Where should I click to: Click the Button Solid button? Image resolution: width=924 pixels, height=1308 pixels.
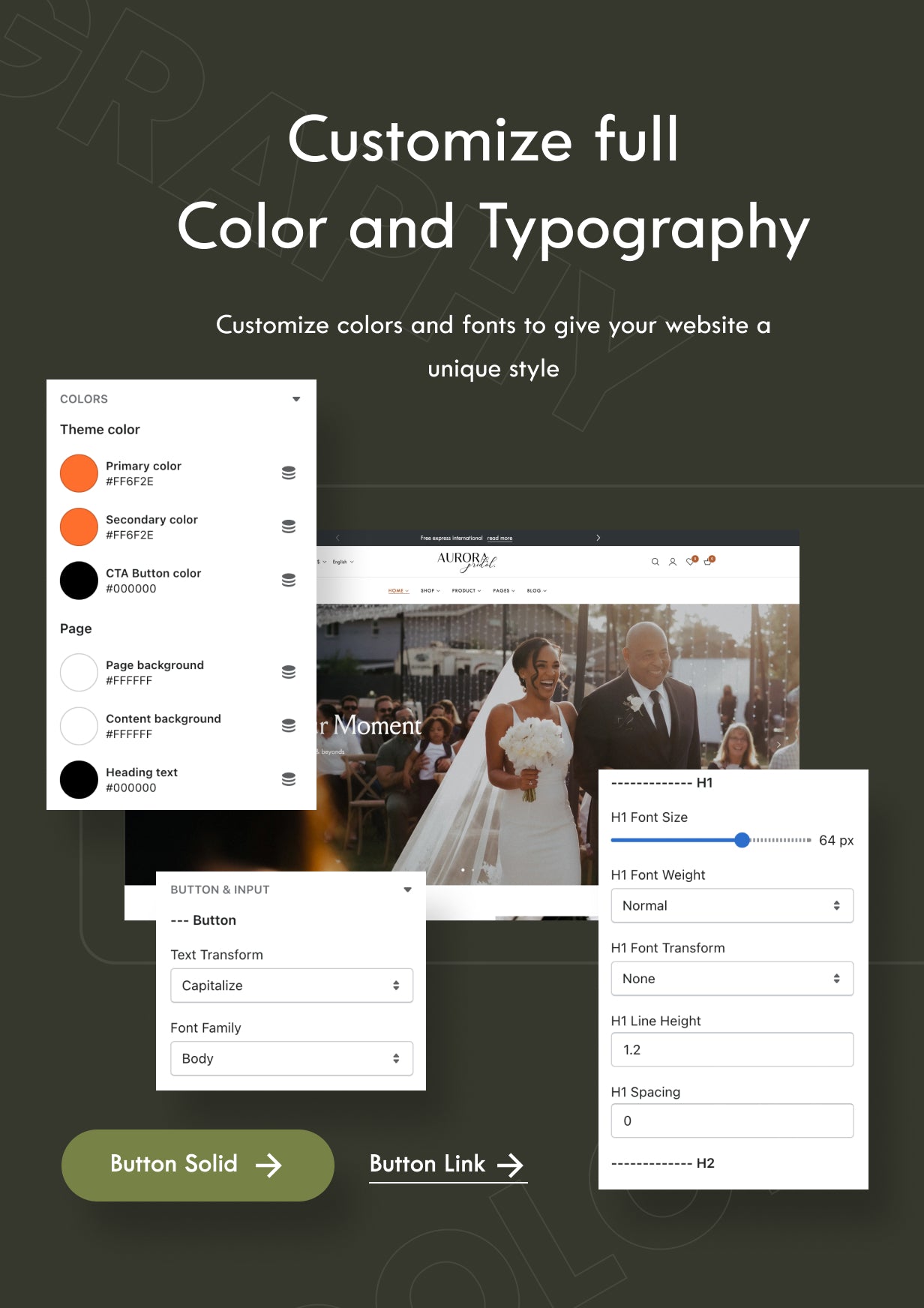197,1165
